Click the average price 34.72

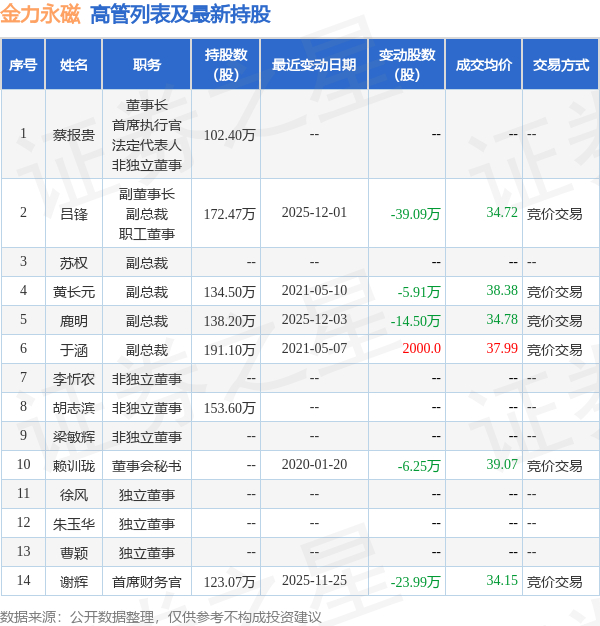click(502, 212)
